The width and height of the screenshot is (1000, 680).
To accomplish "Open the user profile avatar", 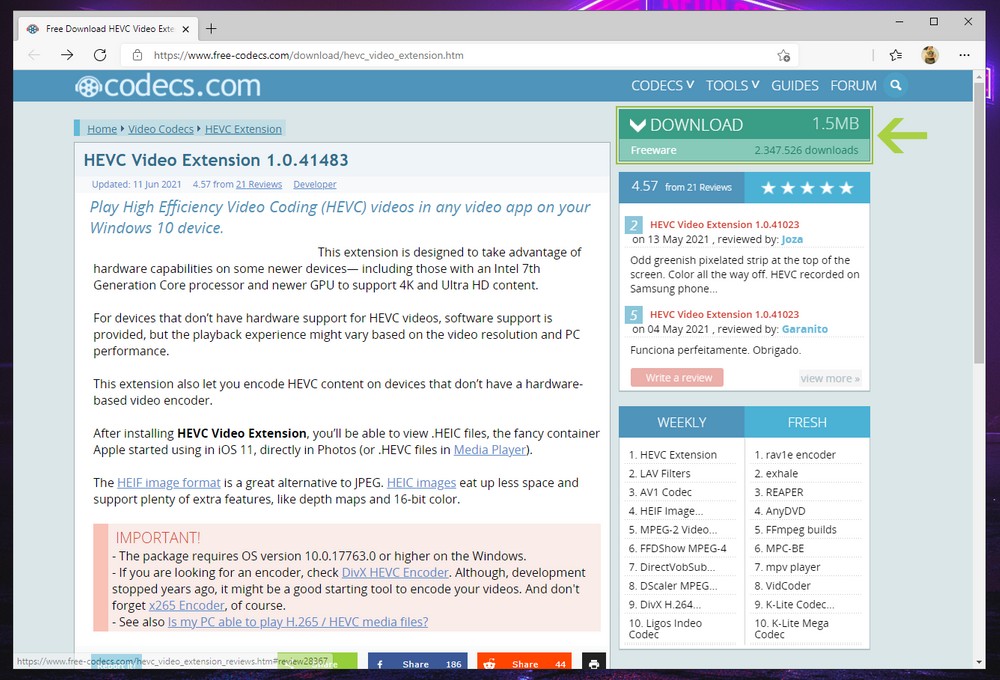I will [x=930, y=55].
